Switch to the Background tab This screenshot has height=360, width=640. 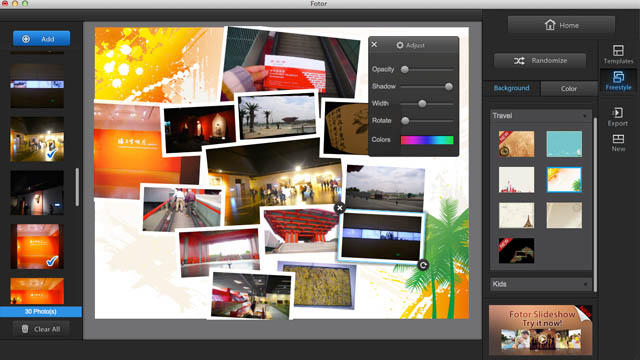(x=511, y=88)
